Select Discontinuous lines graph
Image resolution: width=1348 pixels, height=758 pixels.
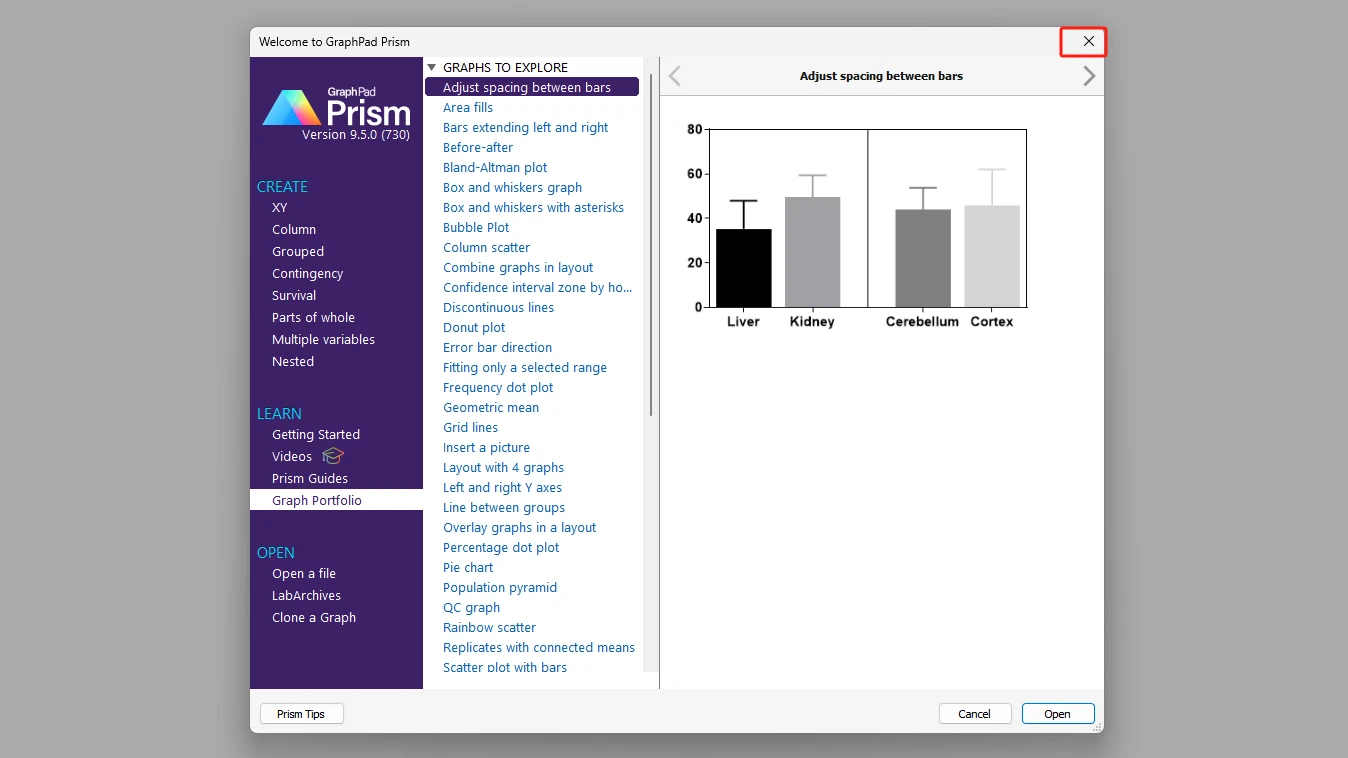[499, 307]
